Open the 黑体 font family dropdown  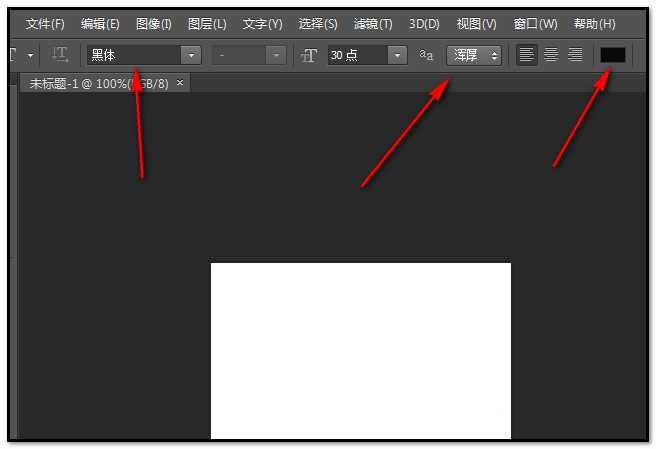(x=191, y=55)
